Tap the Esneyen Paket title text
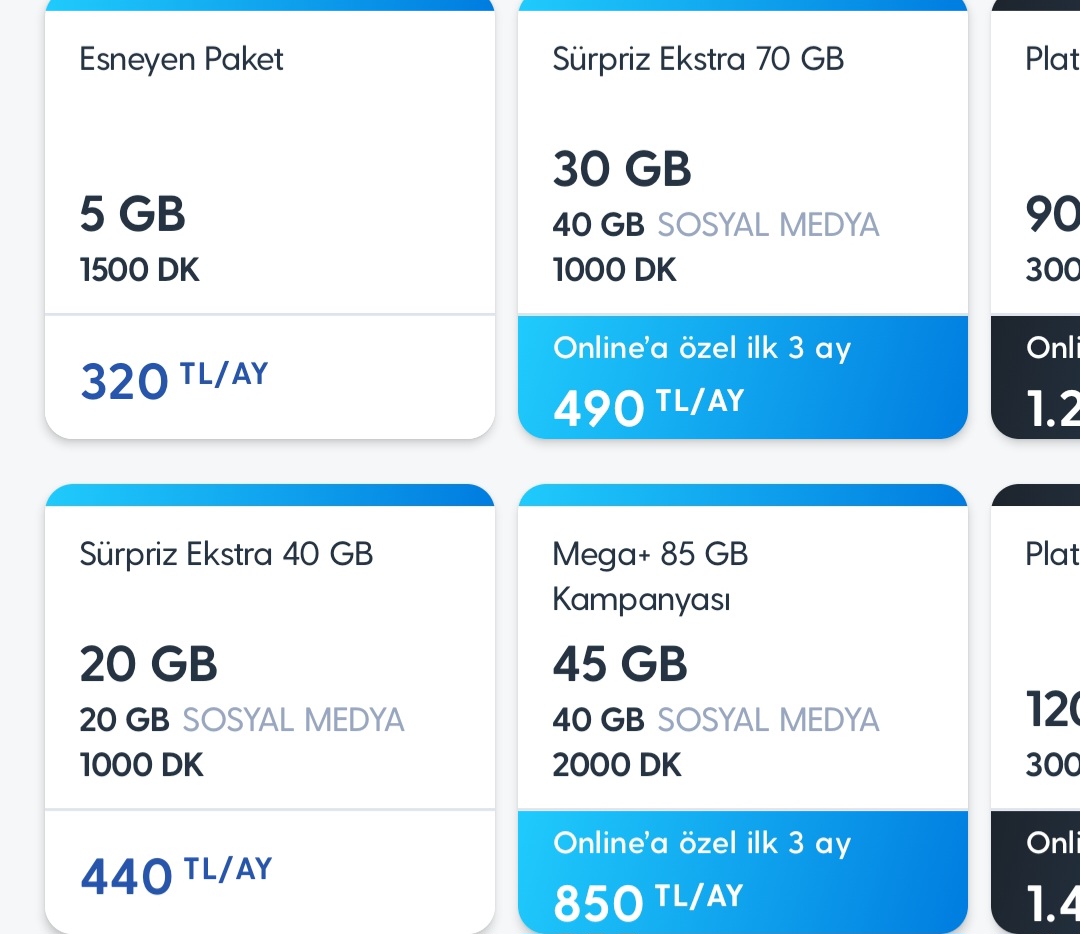The image size is (1080, 934). (181, 59)
